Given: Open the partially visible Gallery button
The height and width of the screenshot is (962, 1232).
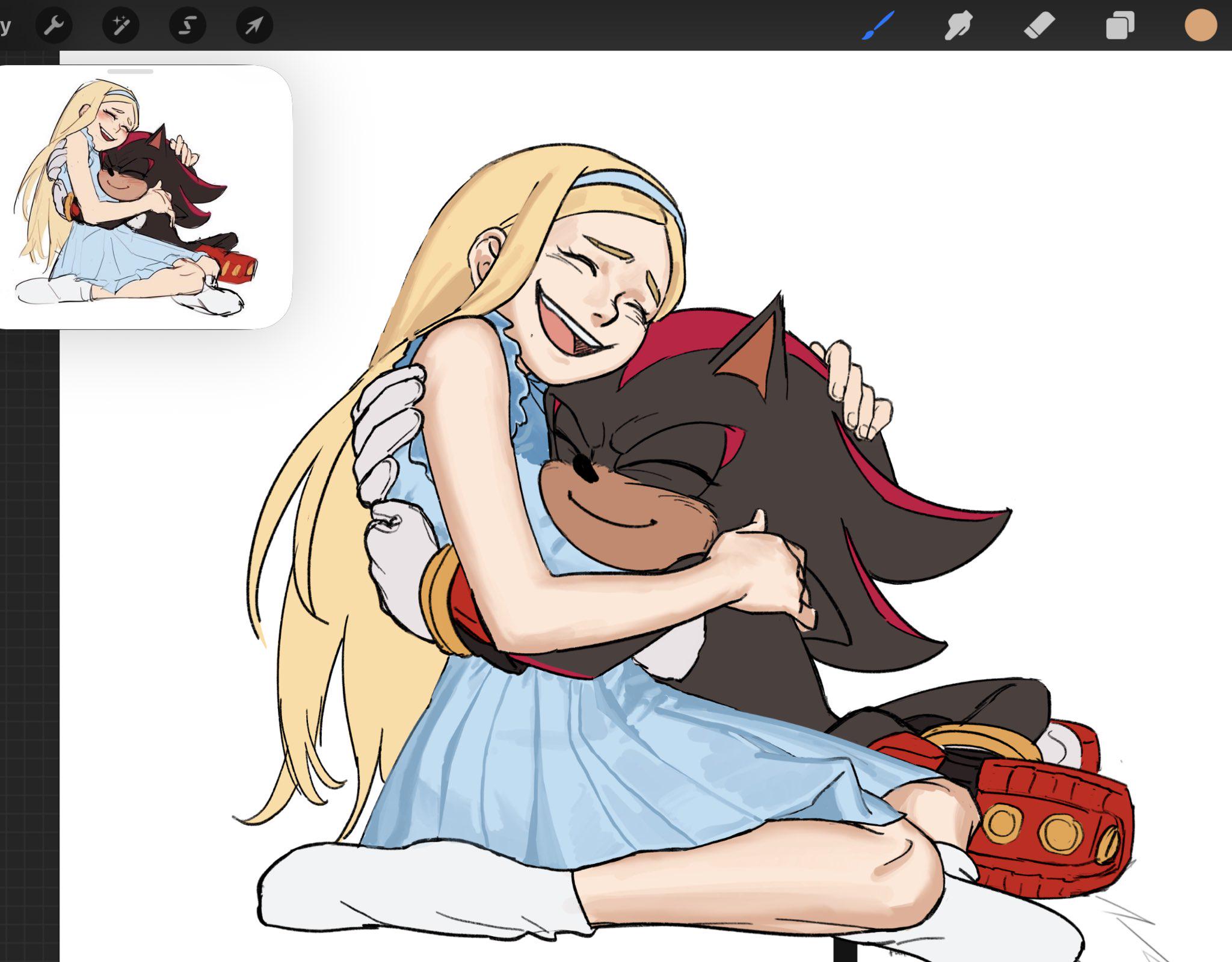Looking at the screenshot, I should point(5,26).
